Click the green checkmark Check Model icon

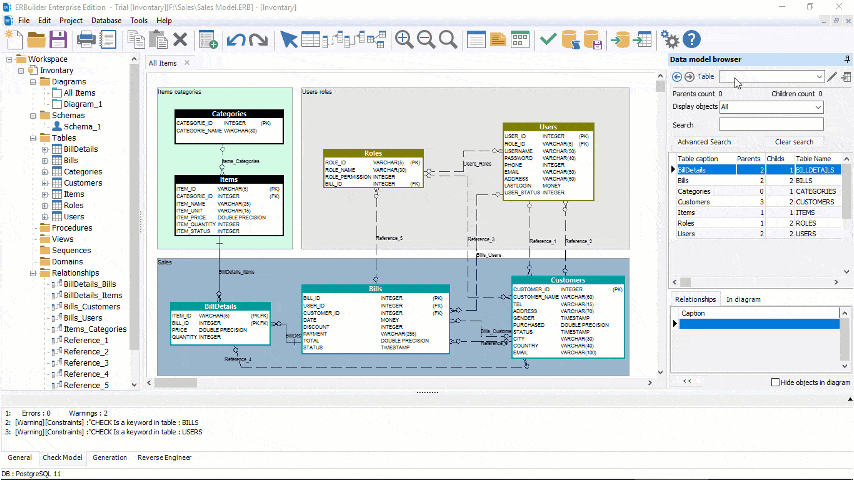548,39
